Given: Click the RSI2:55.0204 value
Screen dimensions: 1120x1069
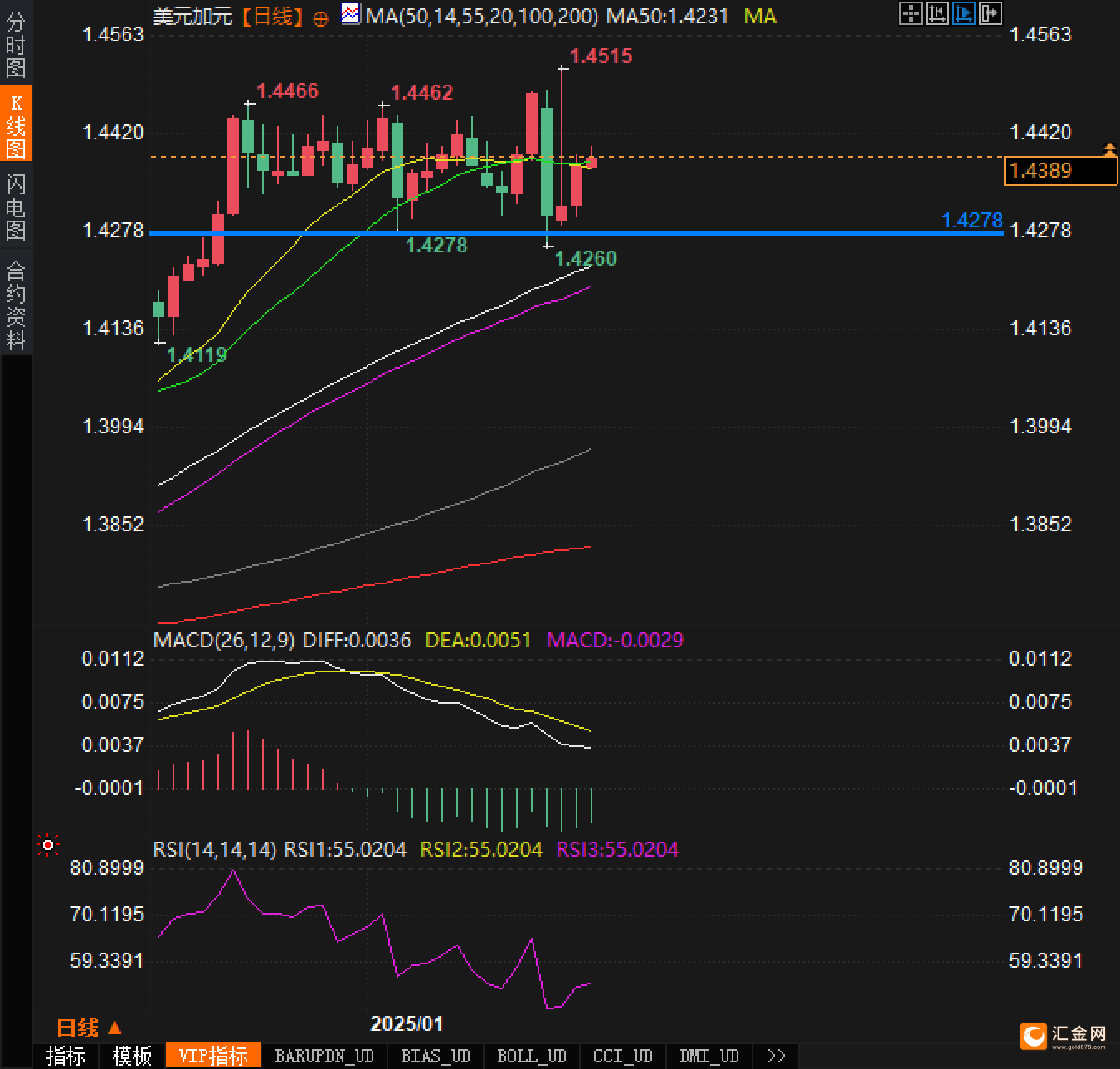Looking at the screenshot, I should coord(481,849).
